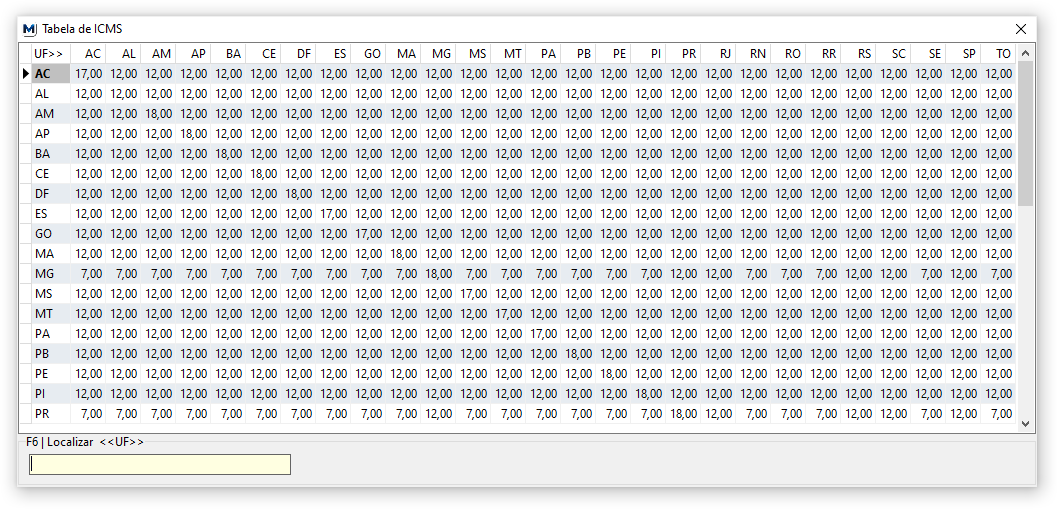Close the Tabela de ICMS window
1057x511 pixels.
(x=1021, y=29)
